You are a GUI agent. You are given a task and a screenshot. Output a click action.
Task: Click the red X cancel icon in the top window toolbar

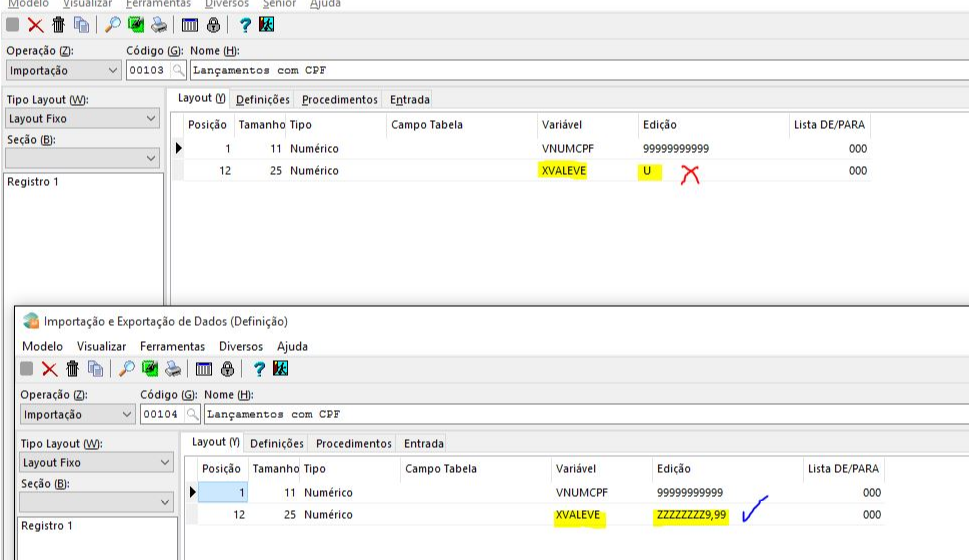(36, 25)
